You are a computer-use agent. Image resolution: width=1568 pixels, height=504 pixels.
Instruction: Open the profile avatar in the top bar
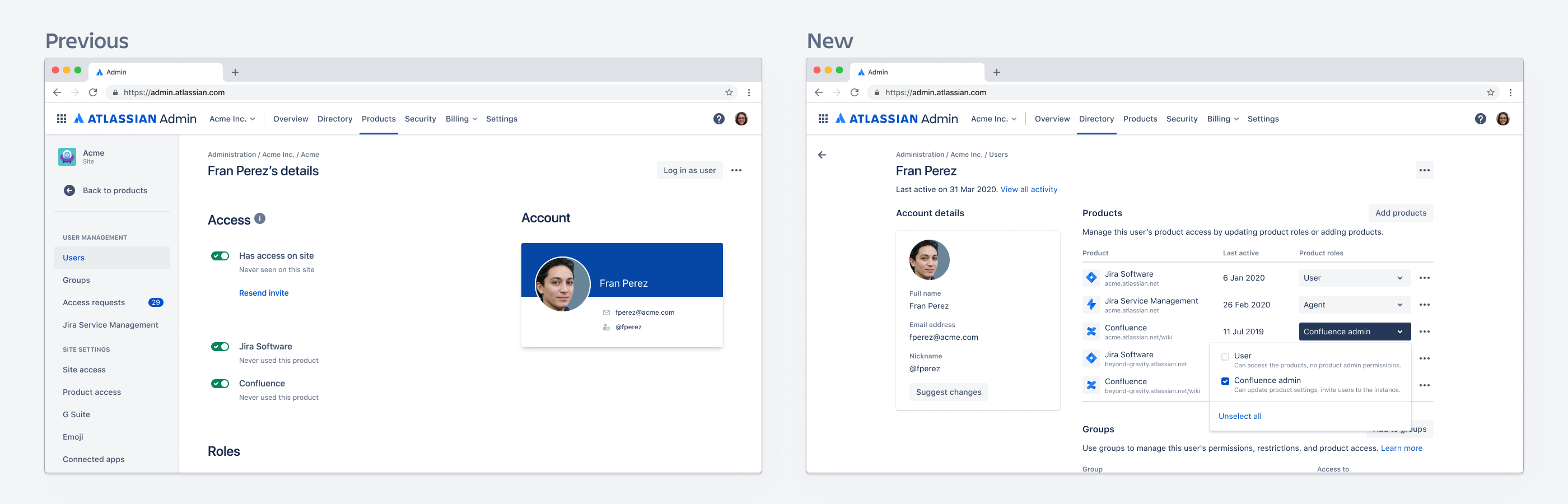pos(741,119)
